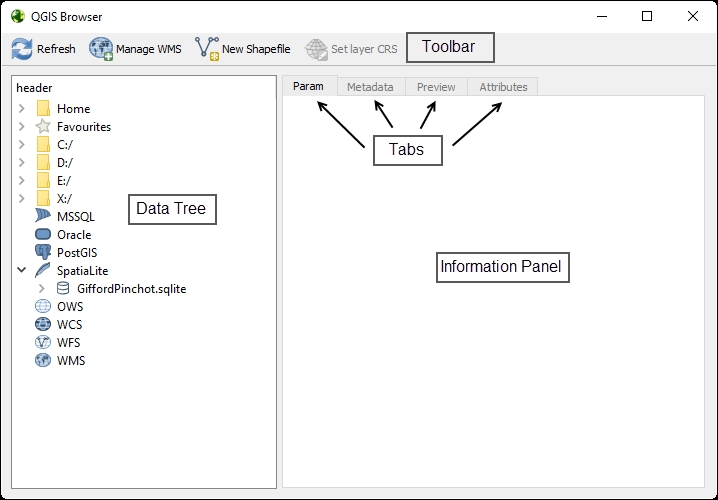
Task: Open the Param tab
Action: (309, 86)
